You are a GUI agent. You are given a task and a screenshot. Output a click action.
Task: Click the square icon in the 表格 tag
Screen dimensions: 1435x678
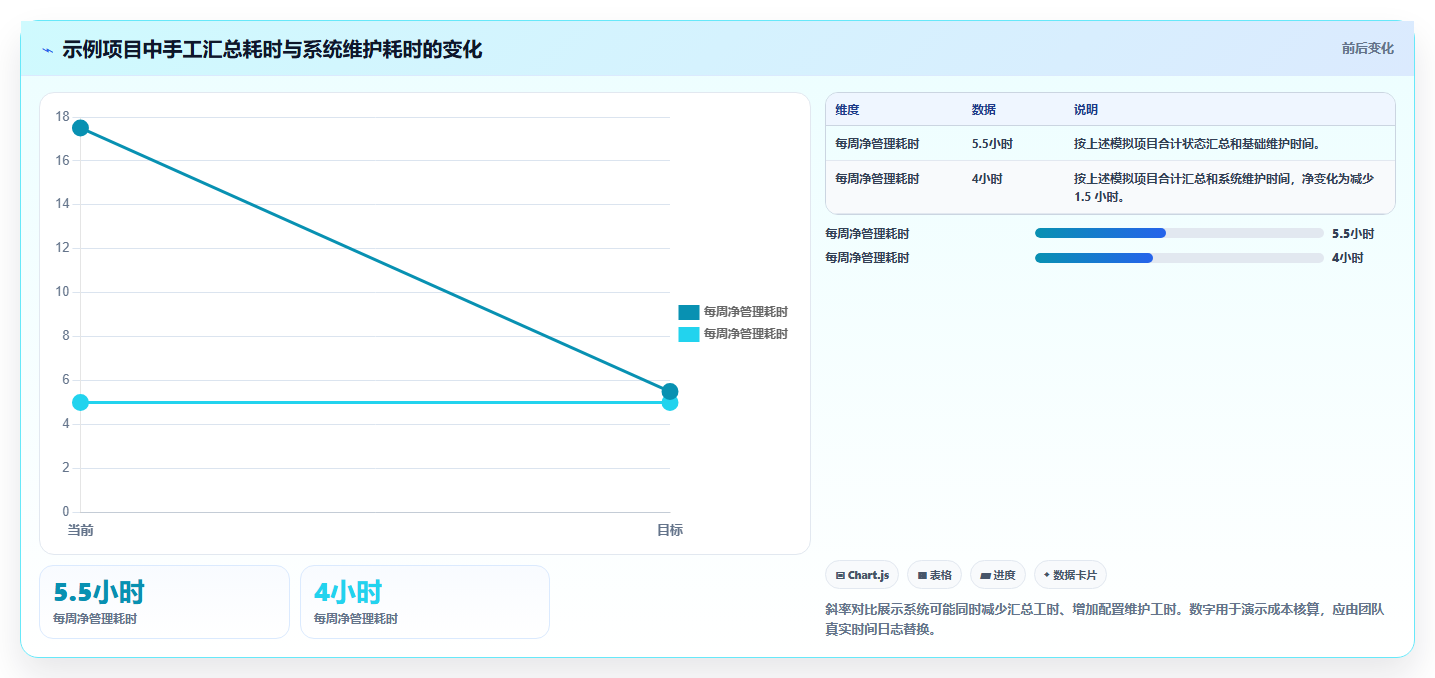coord(922,576)
